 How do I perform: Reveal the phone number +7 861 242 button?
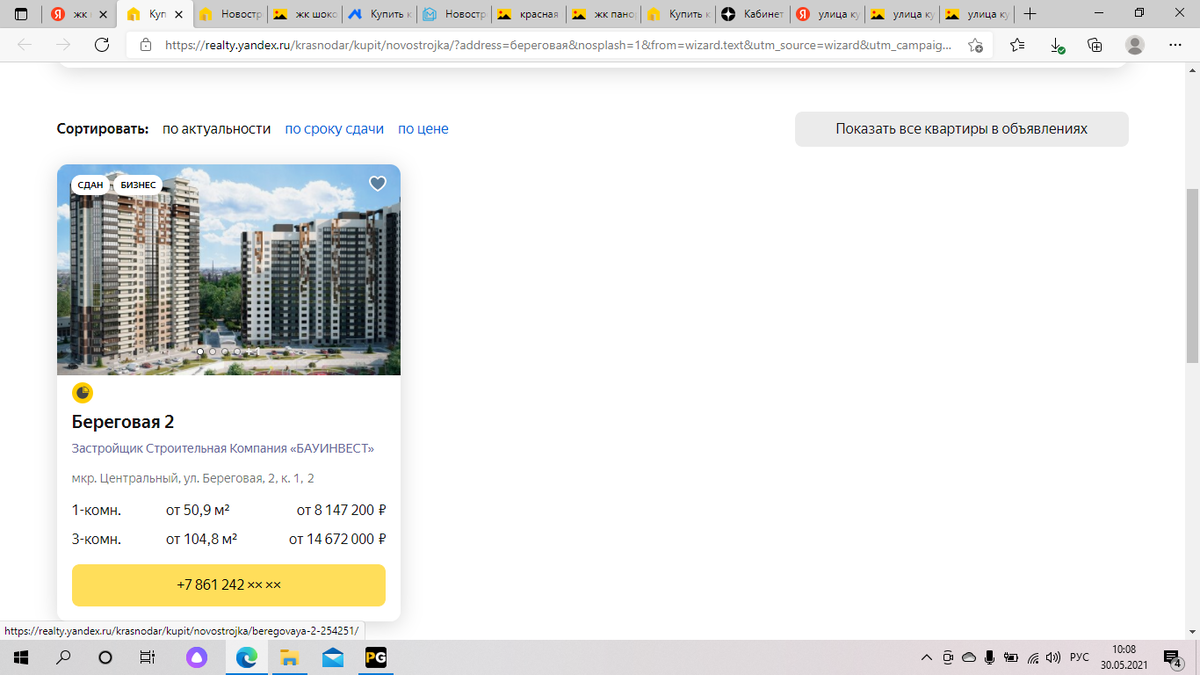229,585
